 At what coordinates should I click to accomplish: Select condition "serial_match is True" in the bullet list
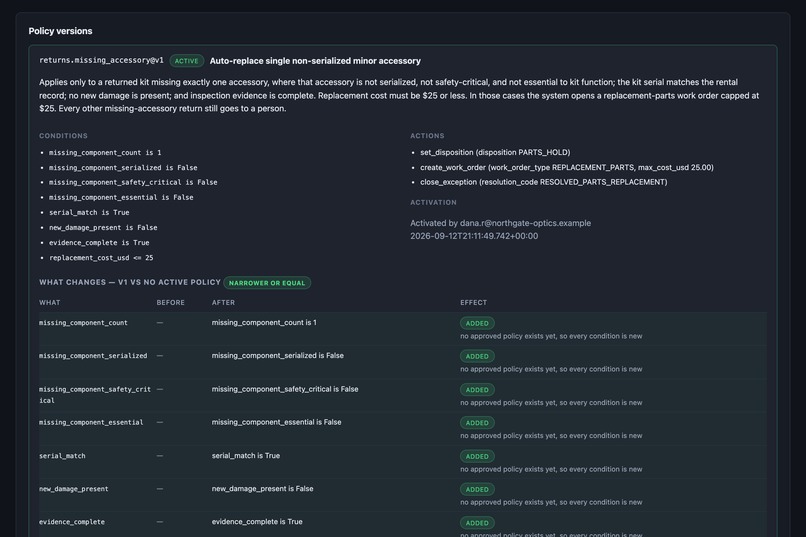(89, 212)
